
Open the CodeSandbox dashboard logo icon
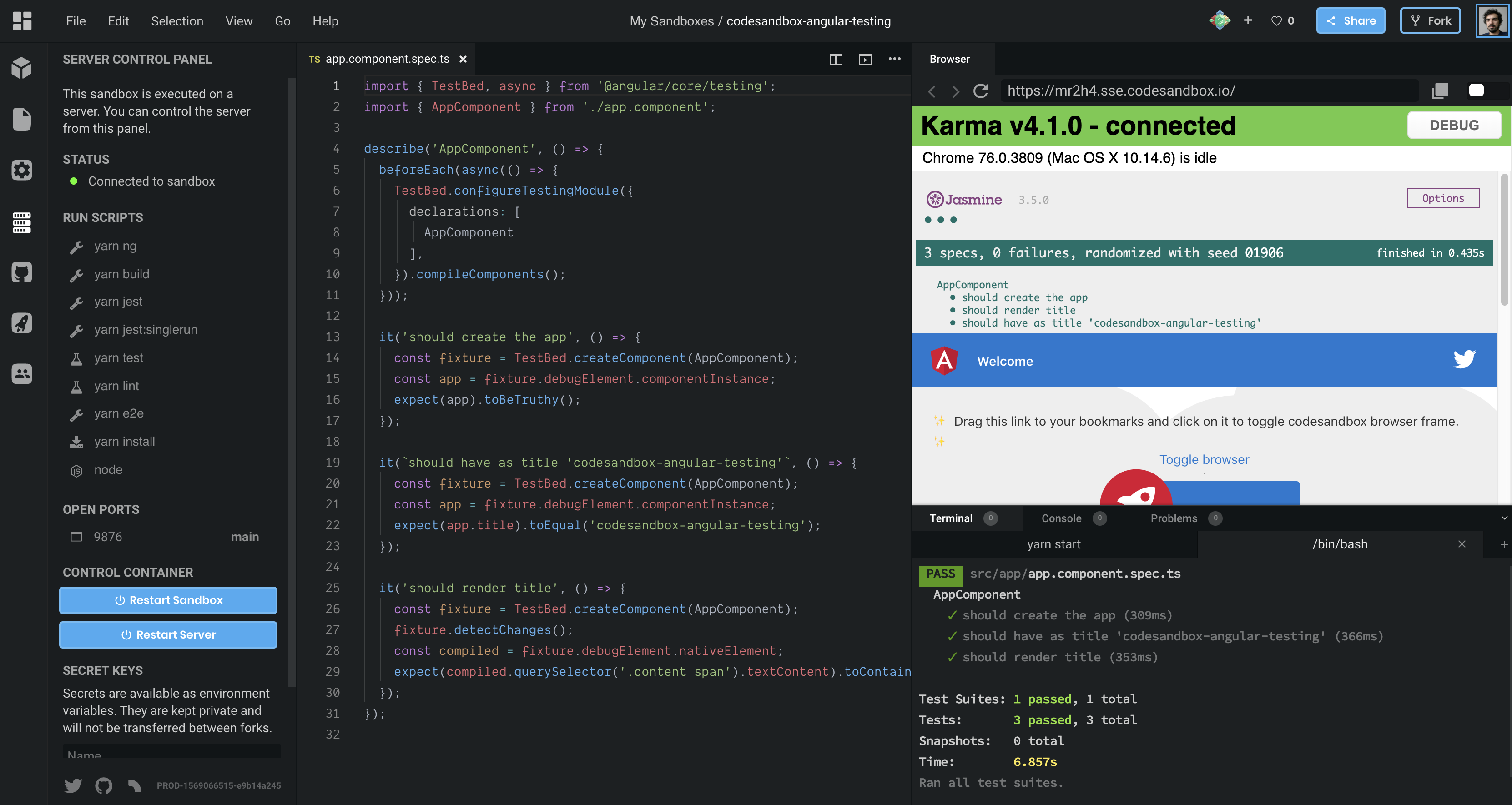22,21
